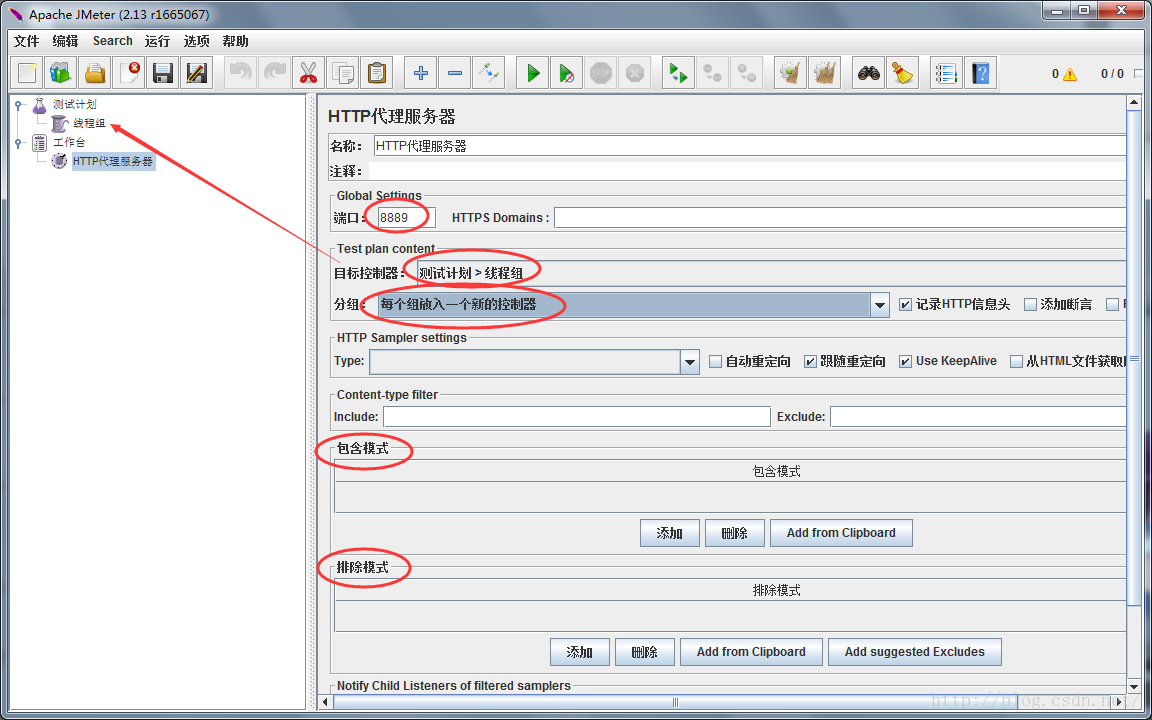The image size is (1152, 720).
Task: Click the 端口 port input field
Action: coord(406,217)
